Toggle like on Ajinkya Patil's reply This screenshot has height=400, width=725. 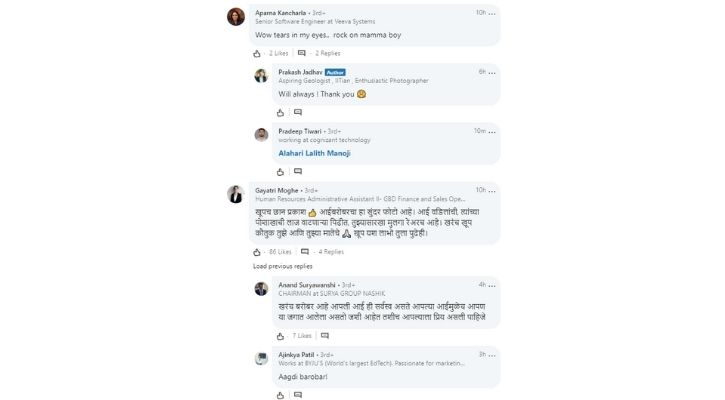pyautogui.click(x=281, y=394)
